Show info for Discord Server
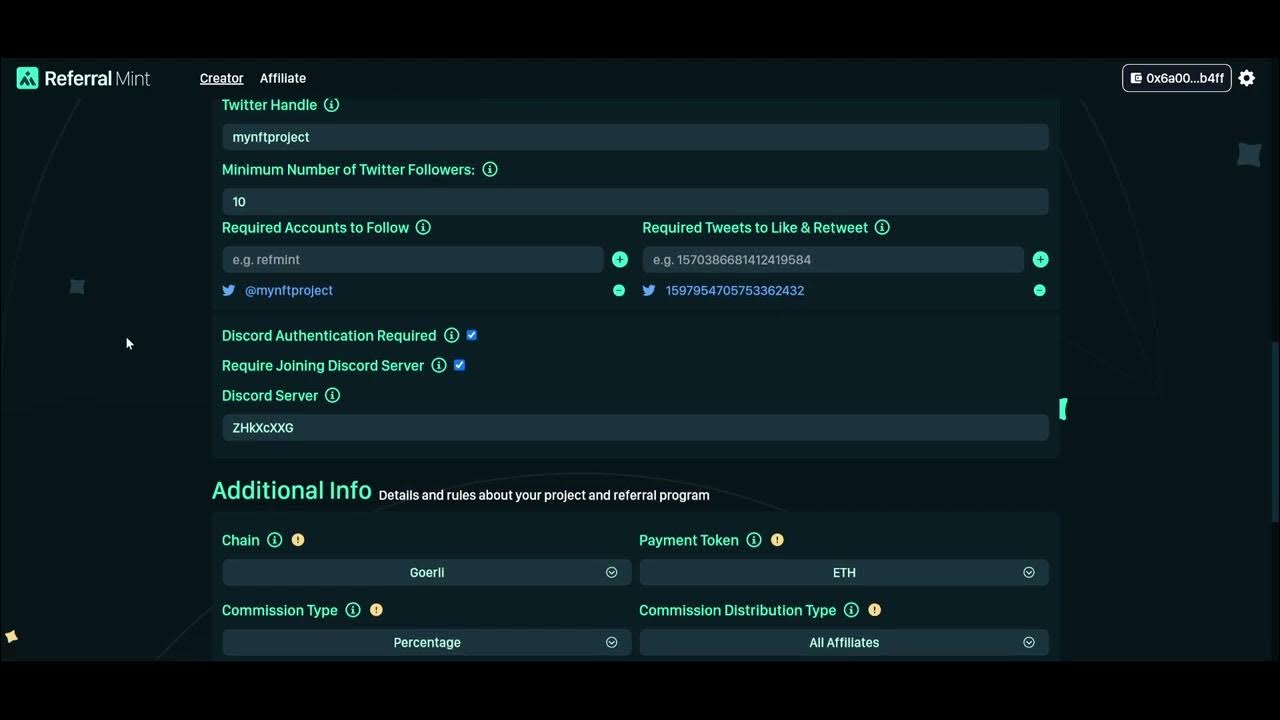 tap(333, 396)
